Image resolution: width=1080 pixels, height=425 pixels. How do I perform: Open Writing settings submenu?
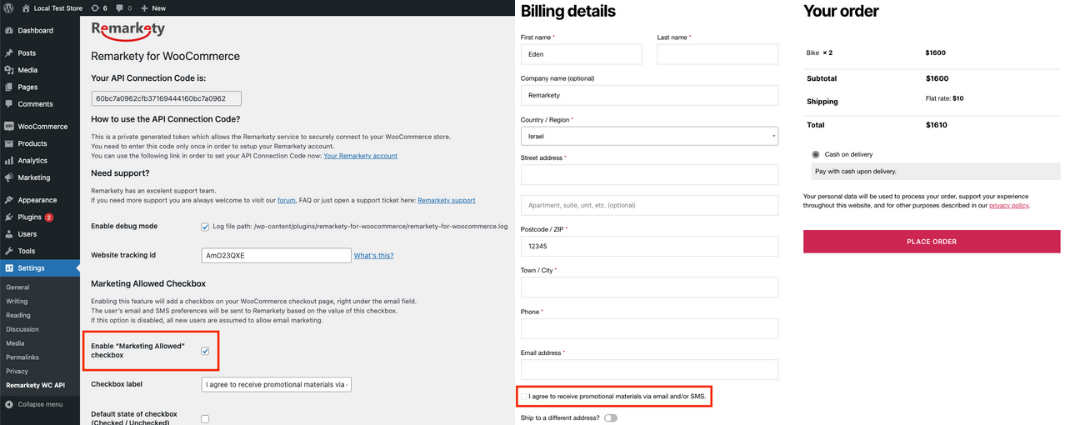coord(17,302)
